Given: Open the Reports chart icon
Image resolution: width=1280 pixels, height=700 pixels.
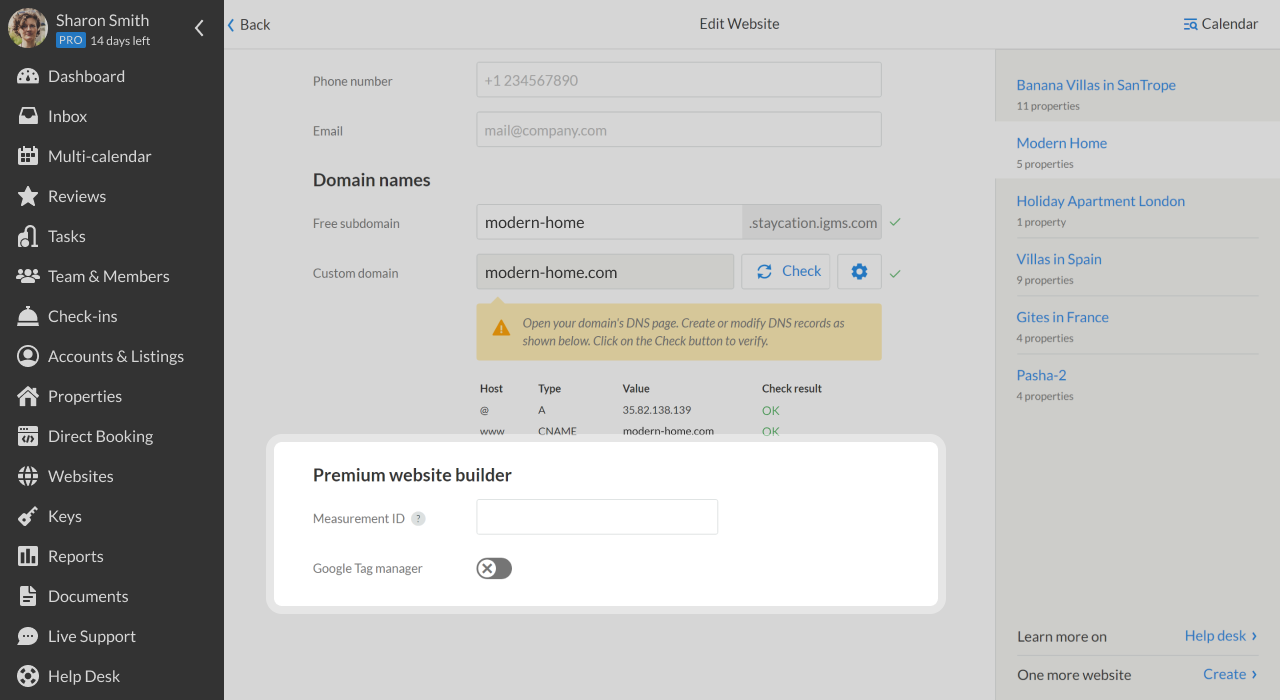Looking at the screenshot, I should click(28, 556).
